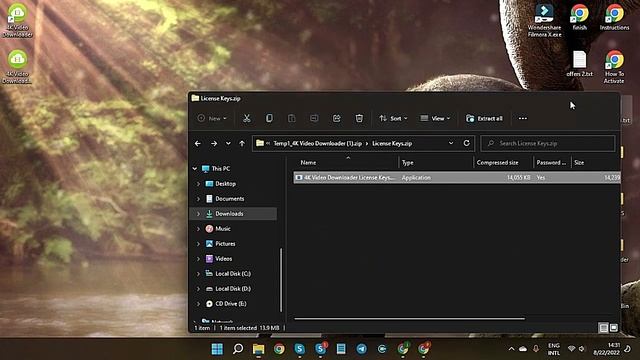Open taskbar Search magnifier icon
Image resolution: width=640 pixels, height=360 pixels.
click(x=238, y=349)
